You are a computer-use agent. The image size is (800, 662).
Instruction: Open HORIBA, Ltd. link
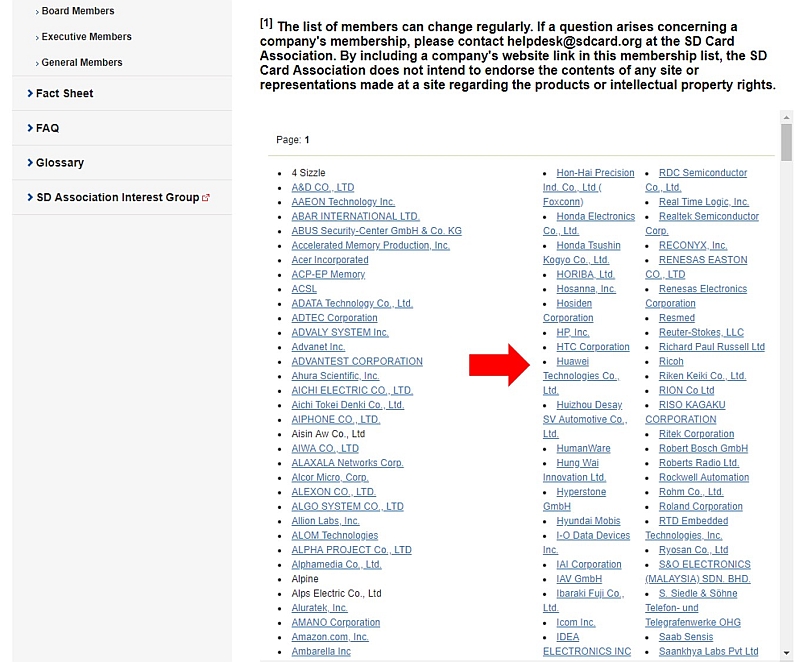coord(585,274)
